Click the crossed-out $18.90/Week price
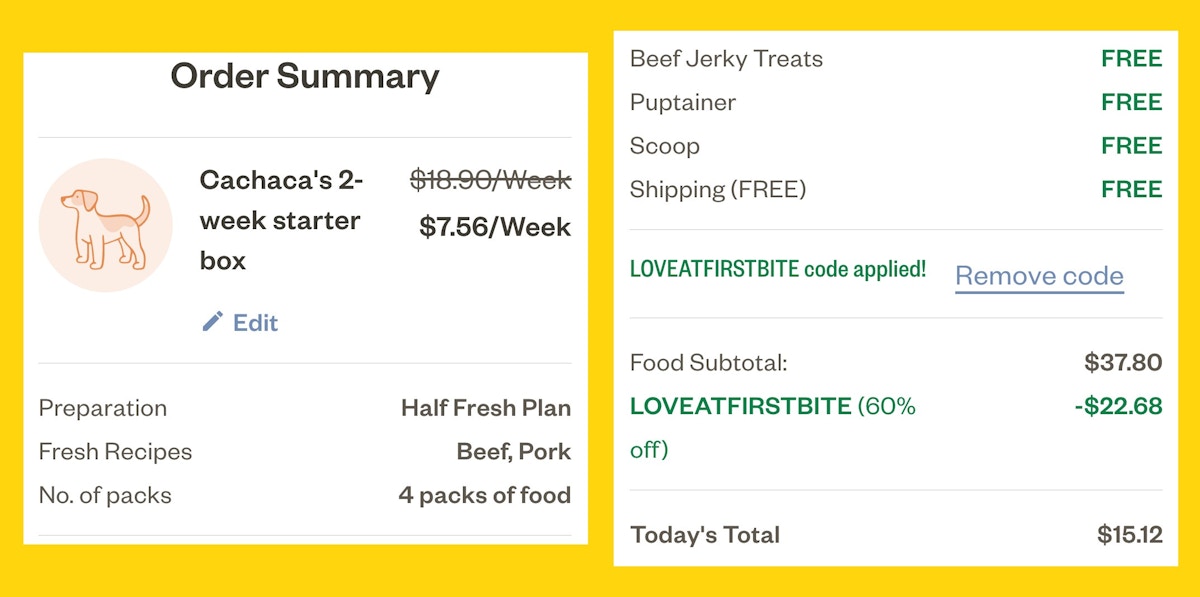1200x597 pixels. tap(490, 180)
